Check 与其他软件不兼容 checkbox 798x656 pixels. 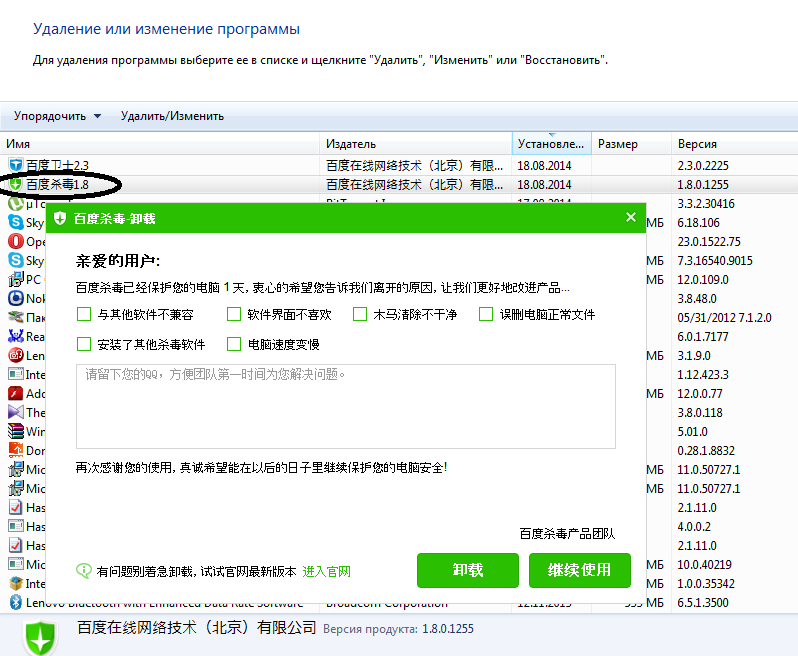84,314
